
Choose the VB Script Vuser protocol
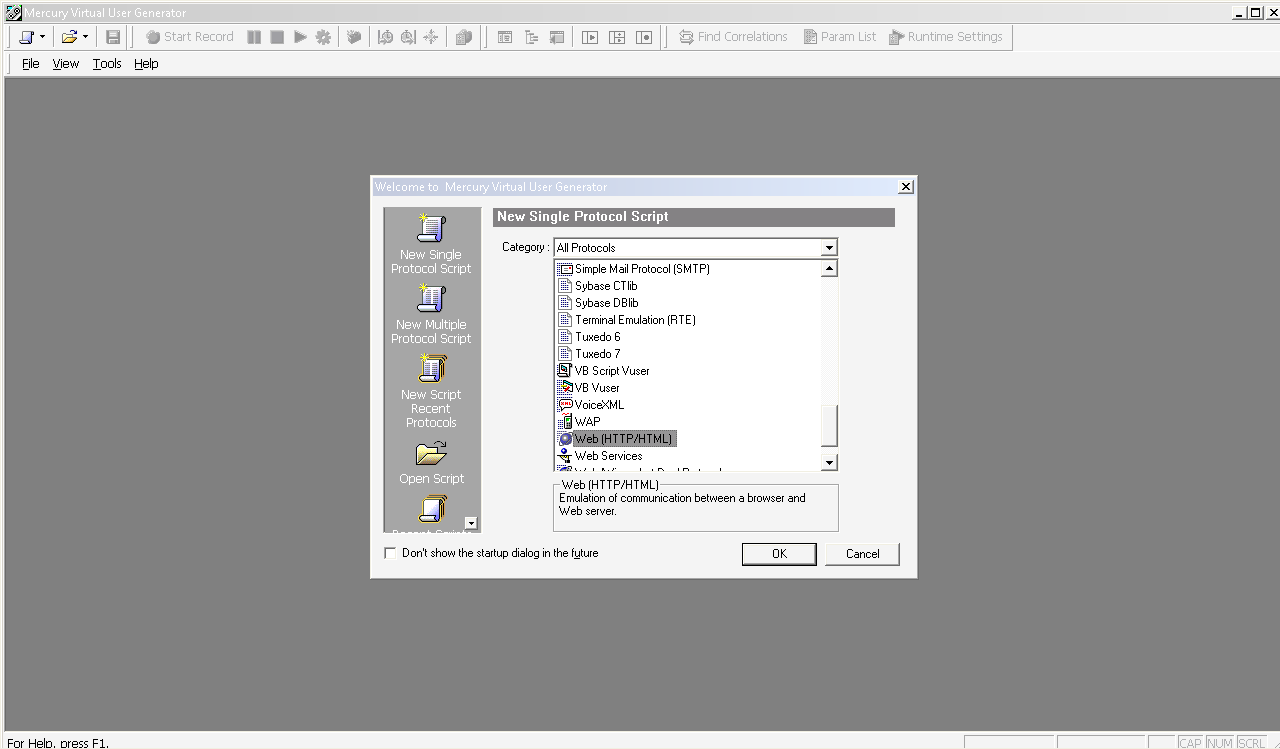pyautogui.click(x=604, y=371)
